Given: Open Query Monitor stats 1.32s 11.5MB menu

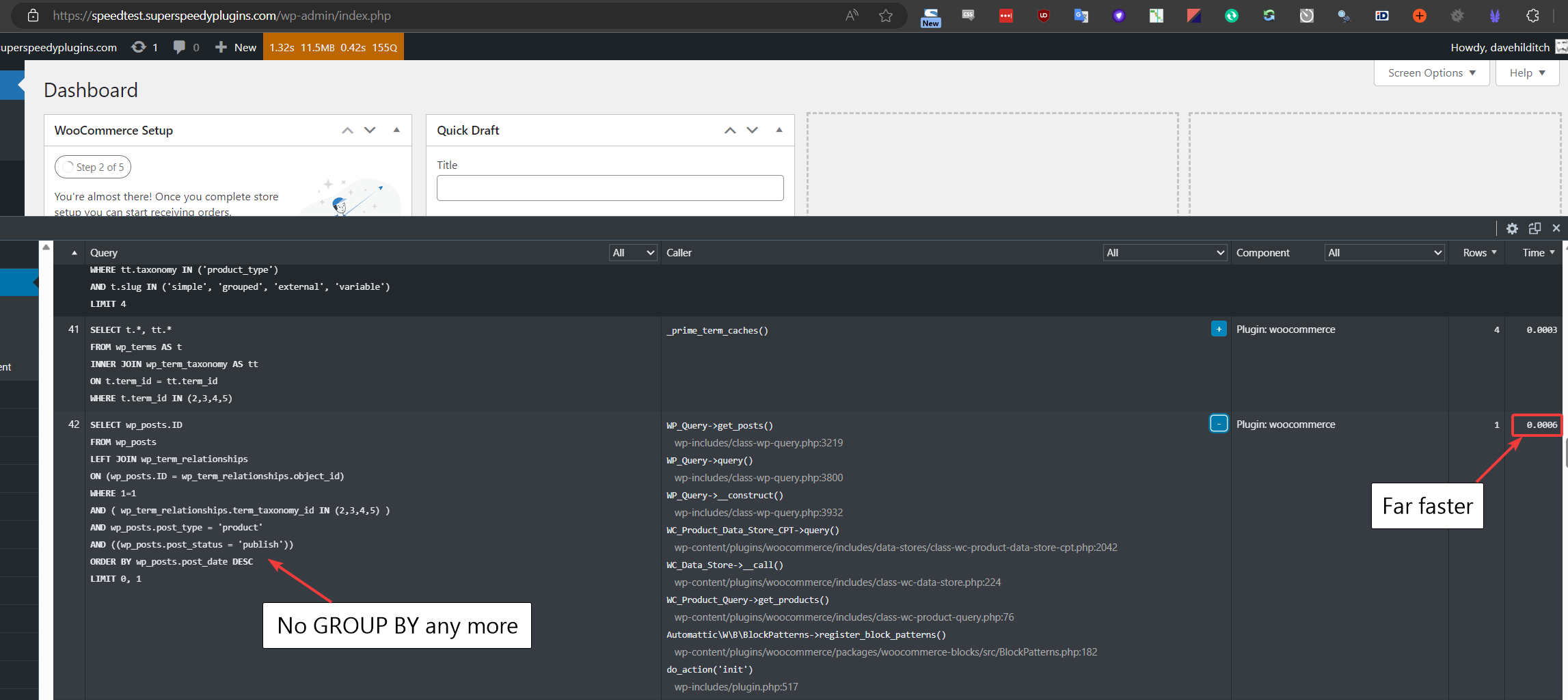Looking at the screenshot, I should tap(334, 47).
